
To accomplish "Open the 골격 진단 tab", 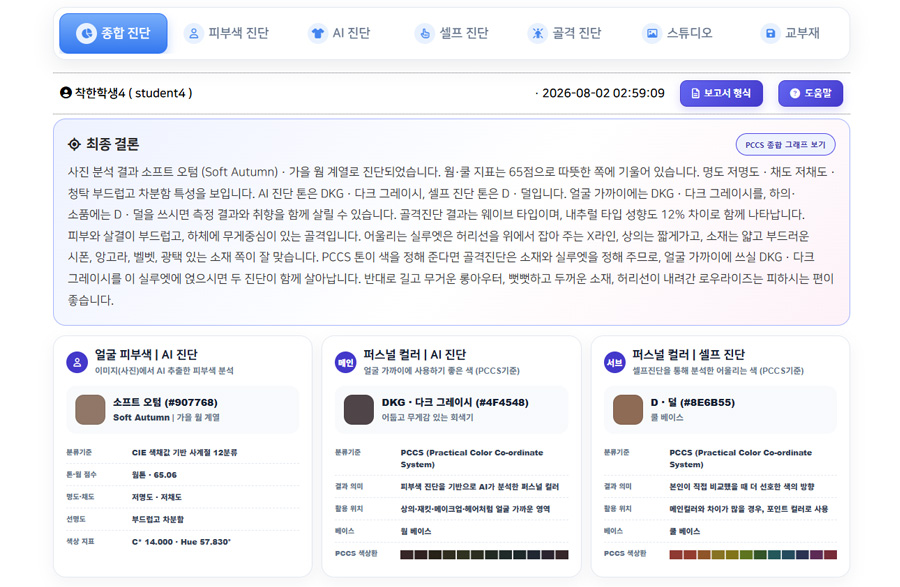I will click(x=565, y=33).
